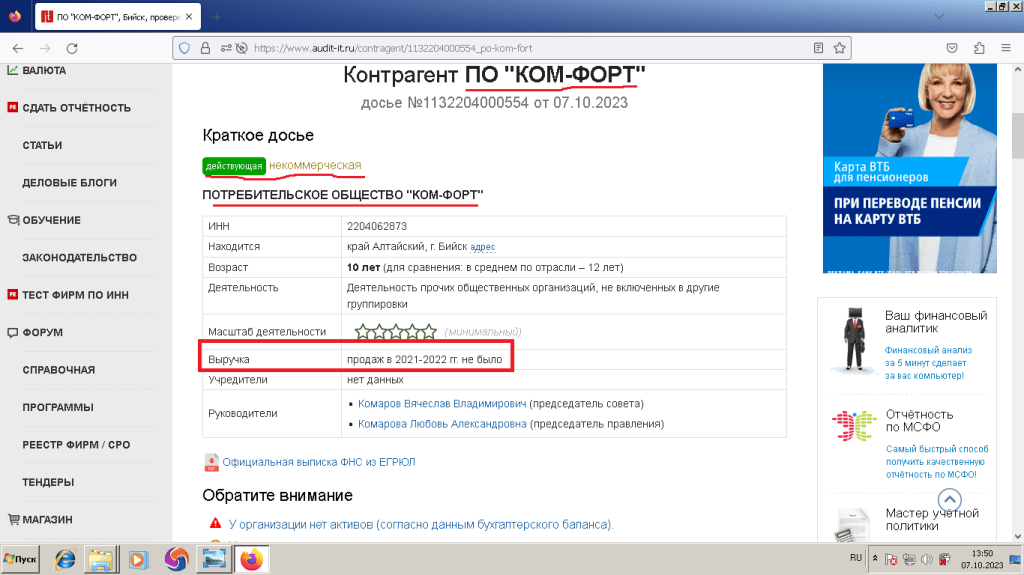
Task: Expand the list-all-tabs chevron
Action: click(x=939, y=17)
